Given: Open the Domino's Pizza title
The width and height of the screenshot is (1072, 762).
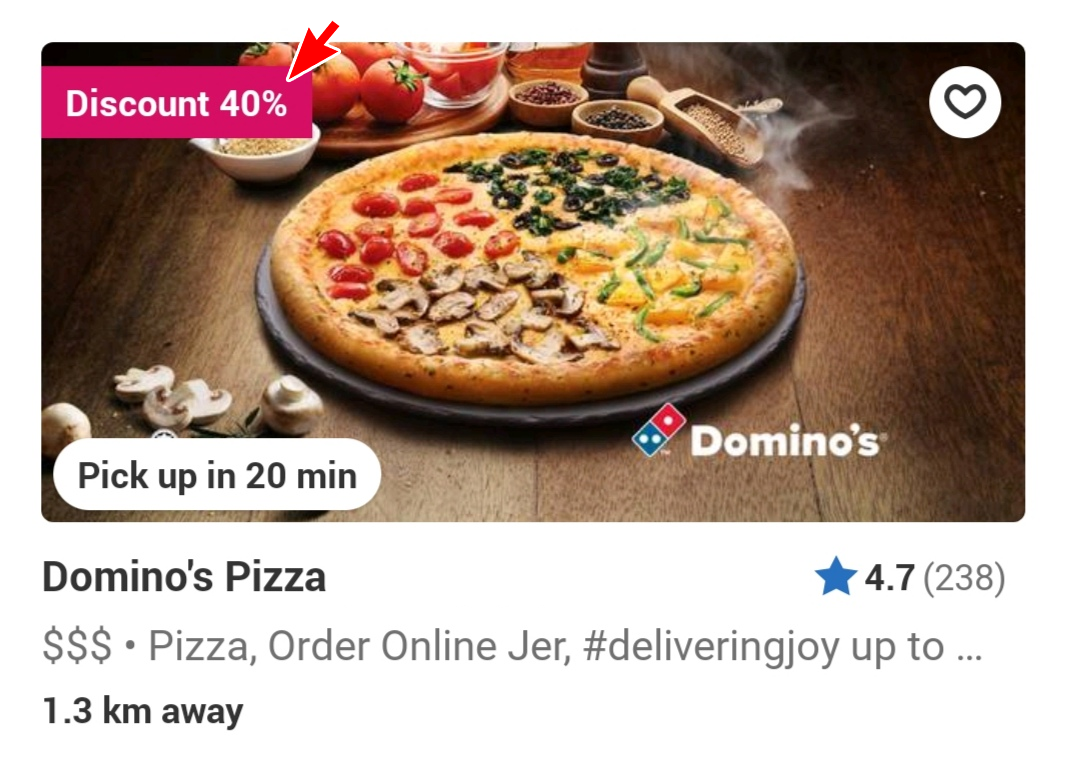Looking at the screenshot, I should pyautogui.click(x=184, y=577).
